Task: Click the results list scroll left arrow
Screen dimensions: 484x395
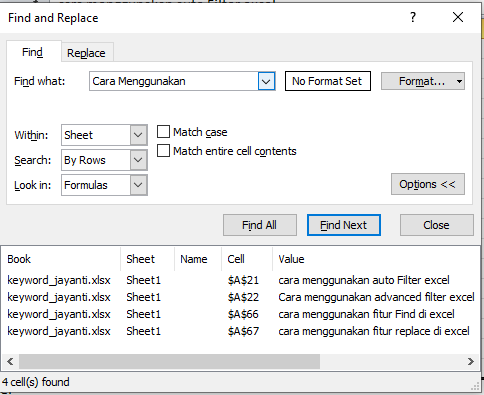Action: (10, 361)
